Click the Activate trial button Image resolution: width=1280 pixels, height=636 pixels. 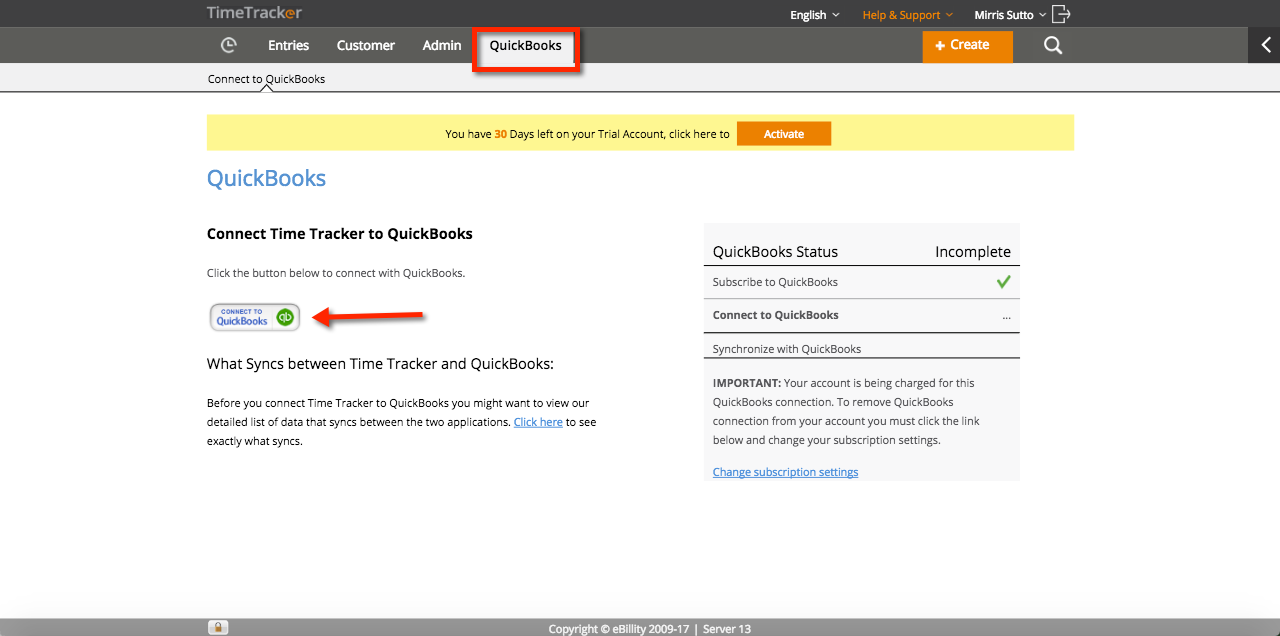tap(784, 134)
